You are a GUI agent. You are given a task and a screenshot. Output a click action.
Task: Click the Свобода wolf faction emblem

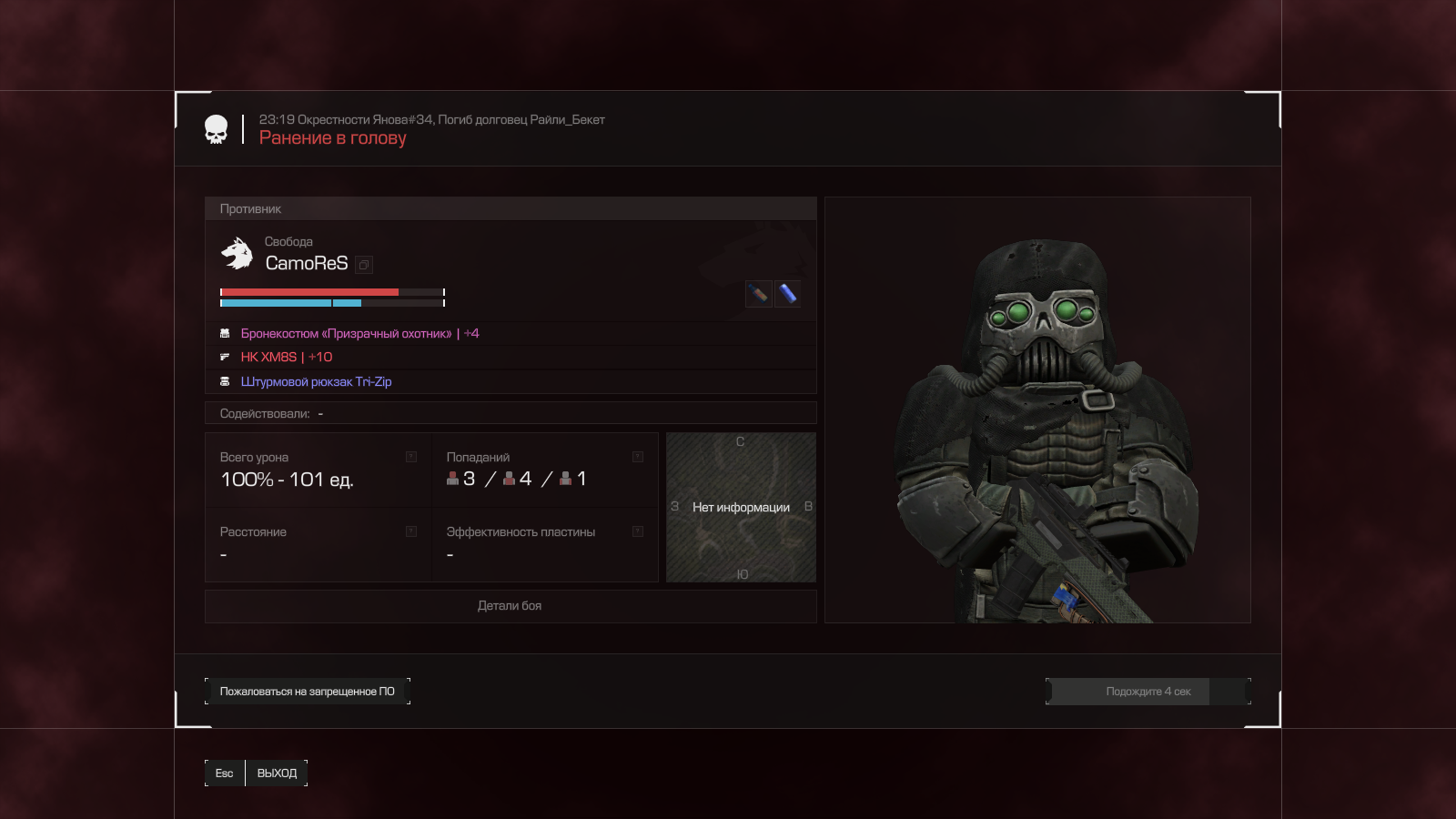pos(237,254)
